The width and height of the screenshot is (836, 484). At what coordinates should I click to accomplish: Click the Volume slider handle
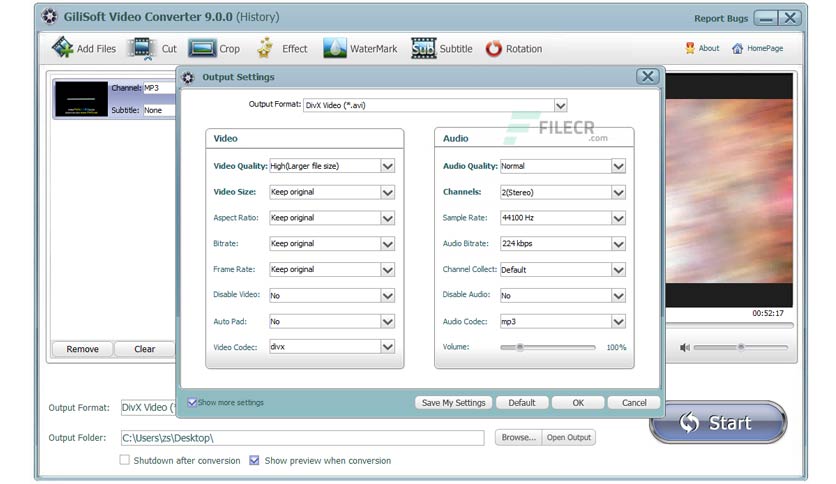(520, 347)
